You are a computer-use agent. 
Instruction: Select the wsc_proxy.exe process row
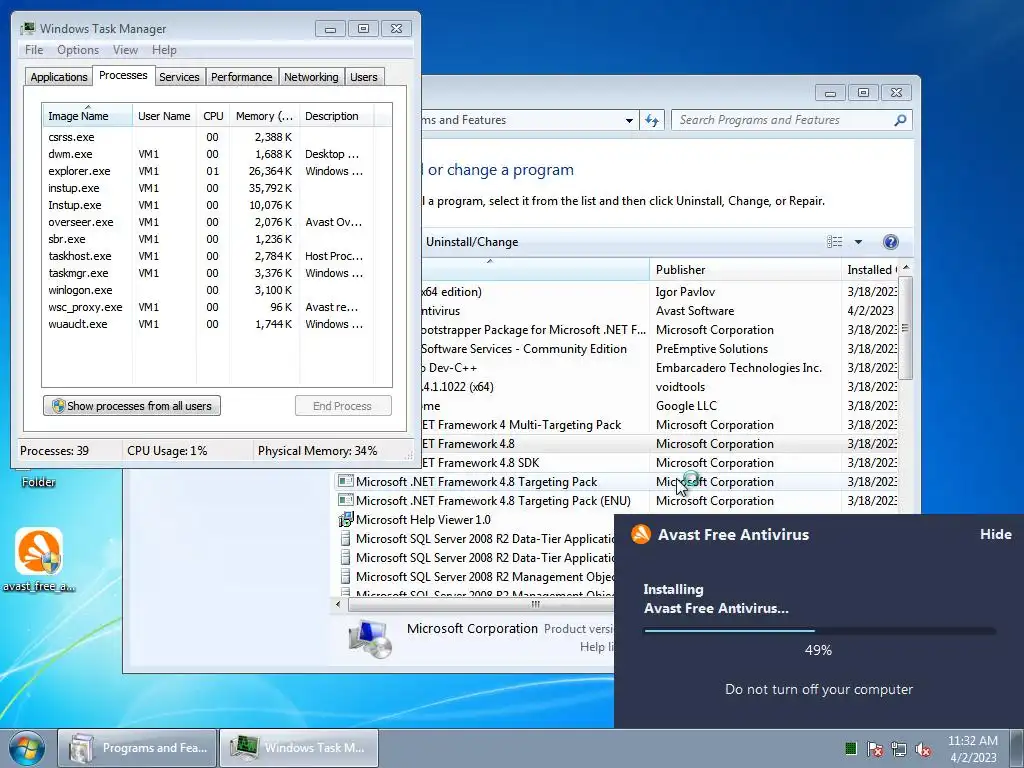(x=209, y=307)
